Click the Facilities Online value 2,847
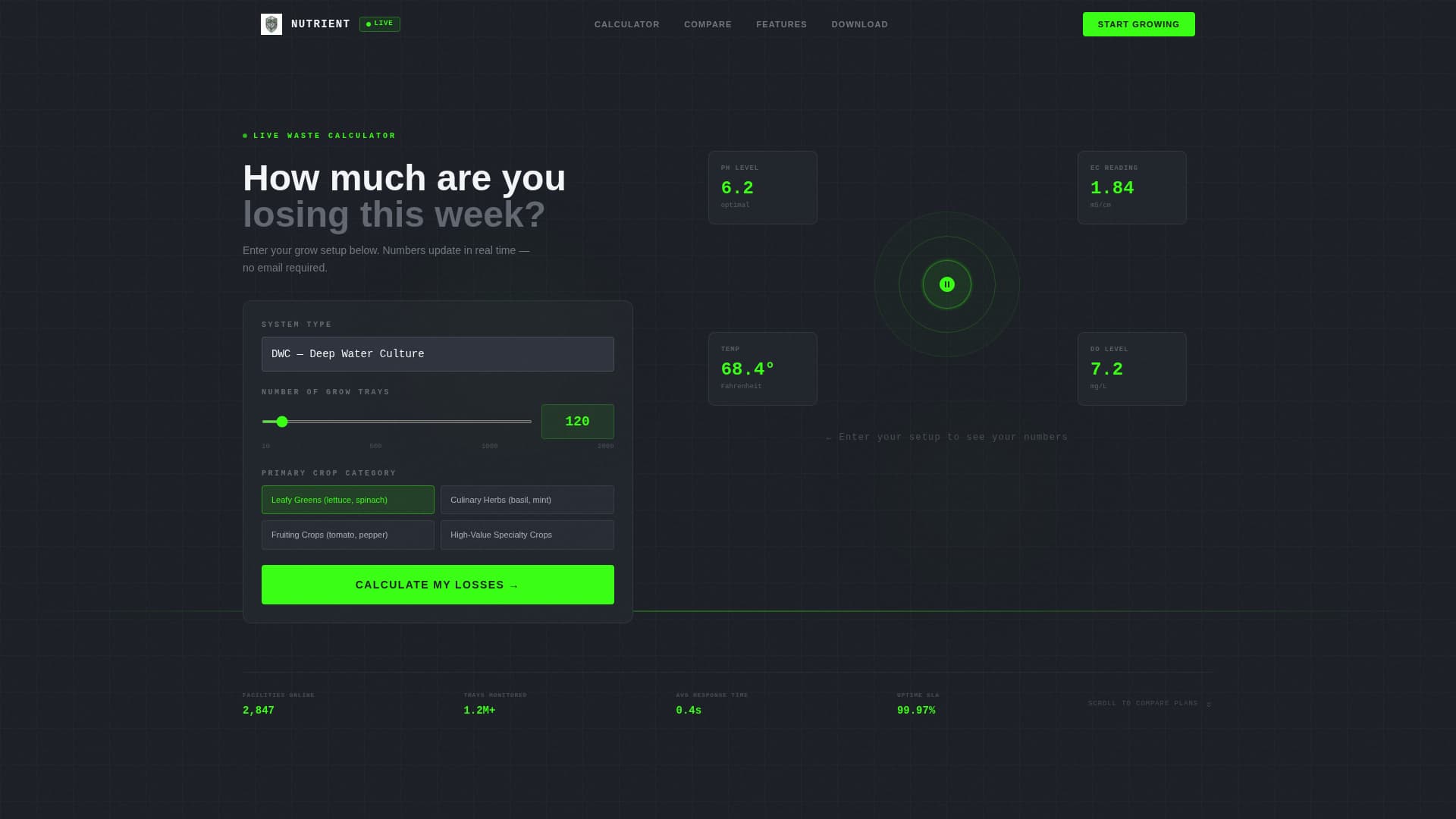Viewport: 1456px width, 819px height. pos(259,711)
